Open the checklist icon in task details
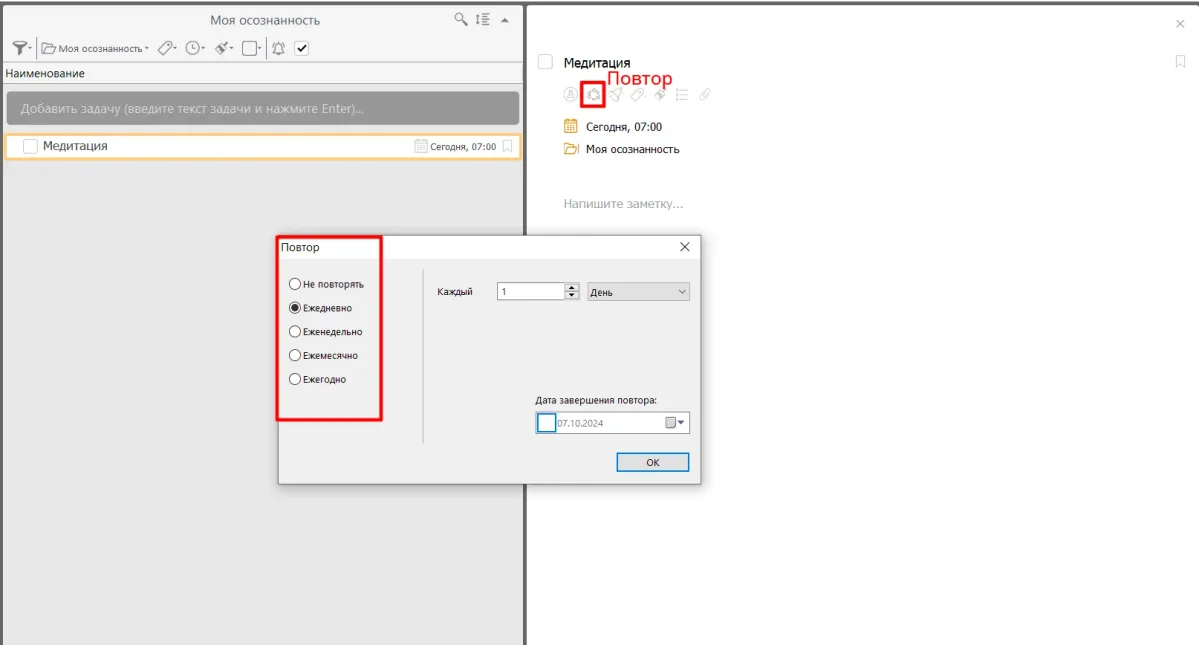The height and width of the screenshot is (645, 1199). 682,95
